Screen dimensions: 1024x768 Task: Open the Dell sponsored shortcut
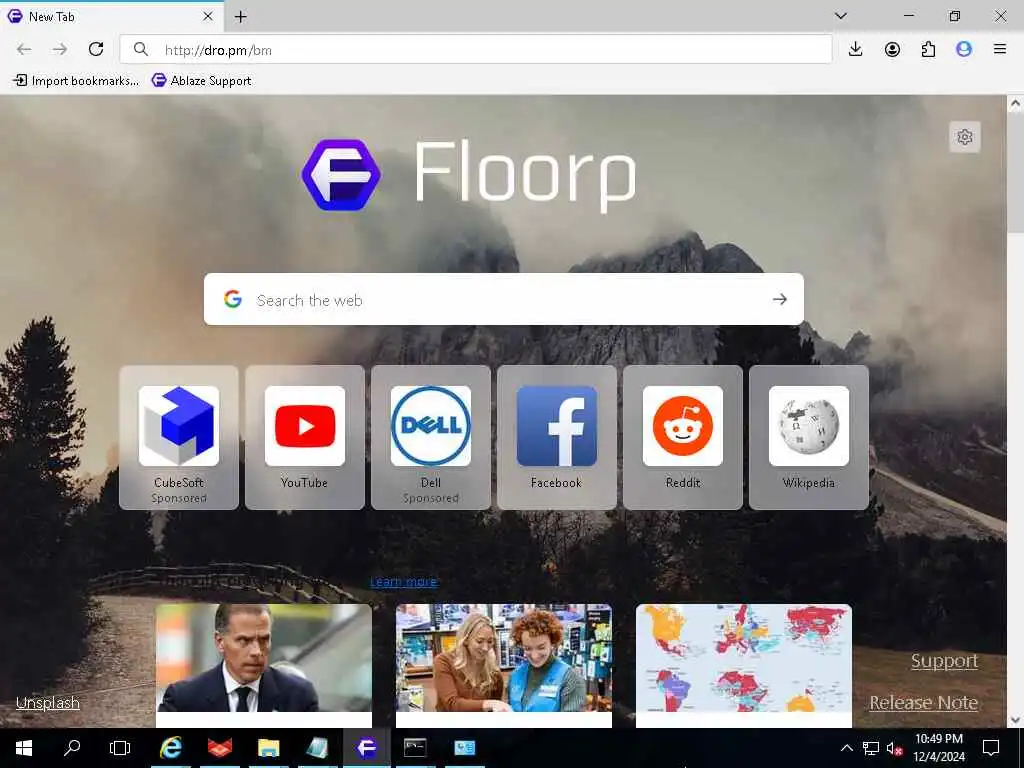coord(431,437)
